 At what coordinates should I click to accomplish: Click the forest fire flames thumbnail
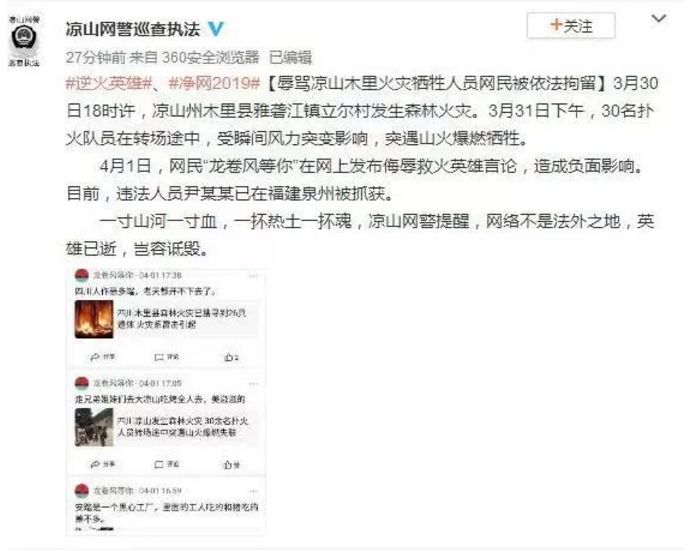pyautogui.click(x=94, y=319)
